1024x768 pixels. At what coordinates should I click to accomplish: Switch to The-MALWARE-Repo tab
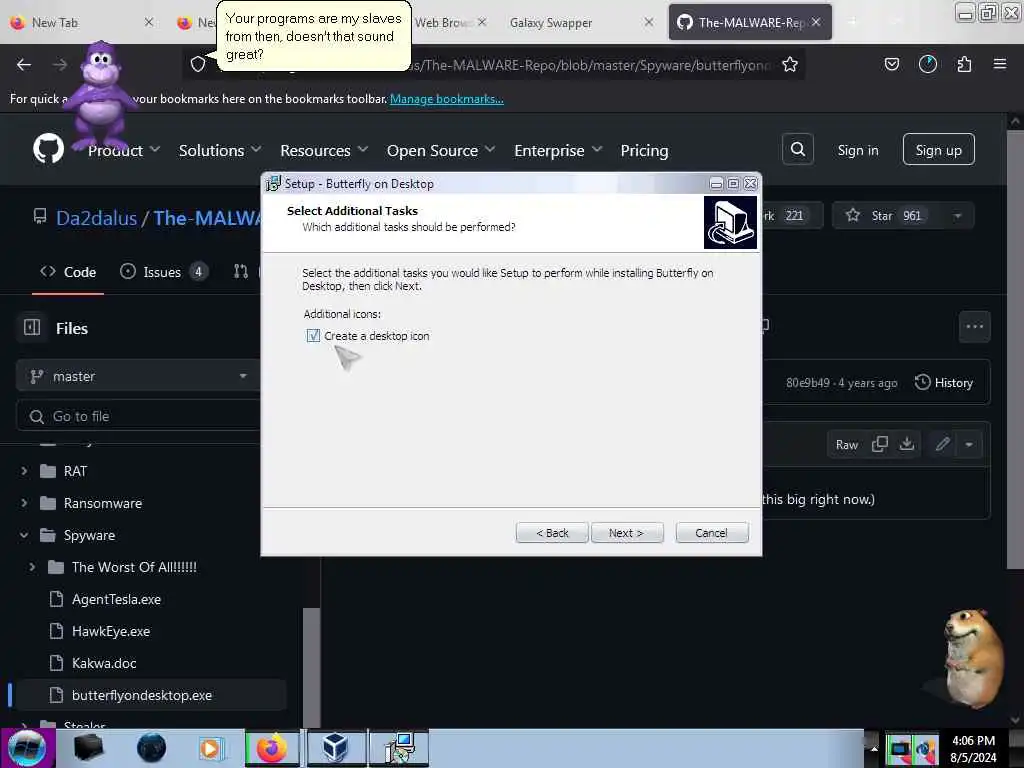[x=750, y=22]
